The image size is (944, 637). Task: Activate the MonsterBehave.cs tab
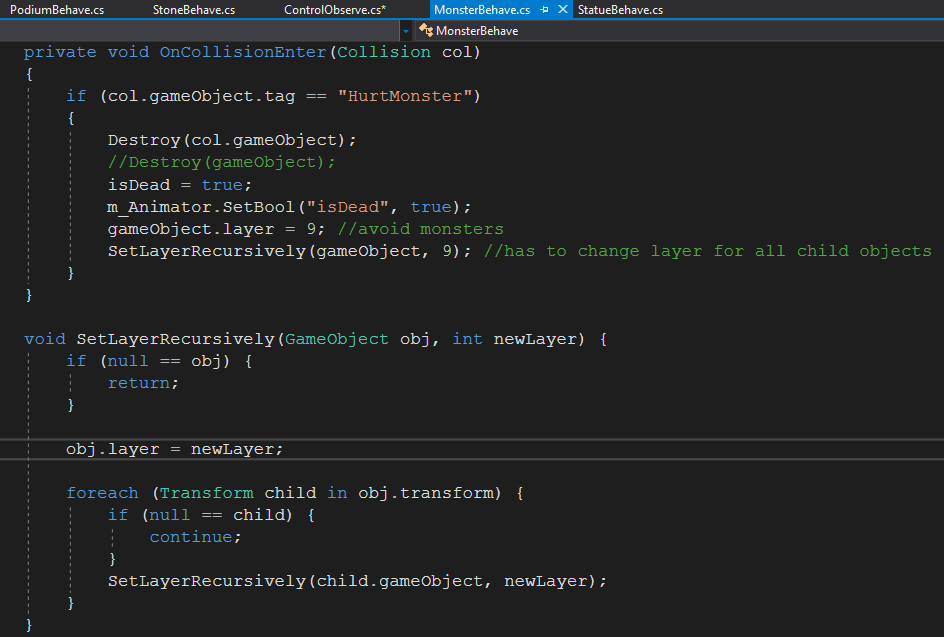pos(482,10)
